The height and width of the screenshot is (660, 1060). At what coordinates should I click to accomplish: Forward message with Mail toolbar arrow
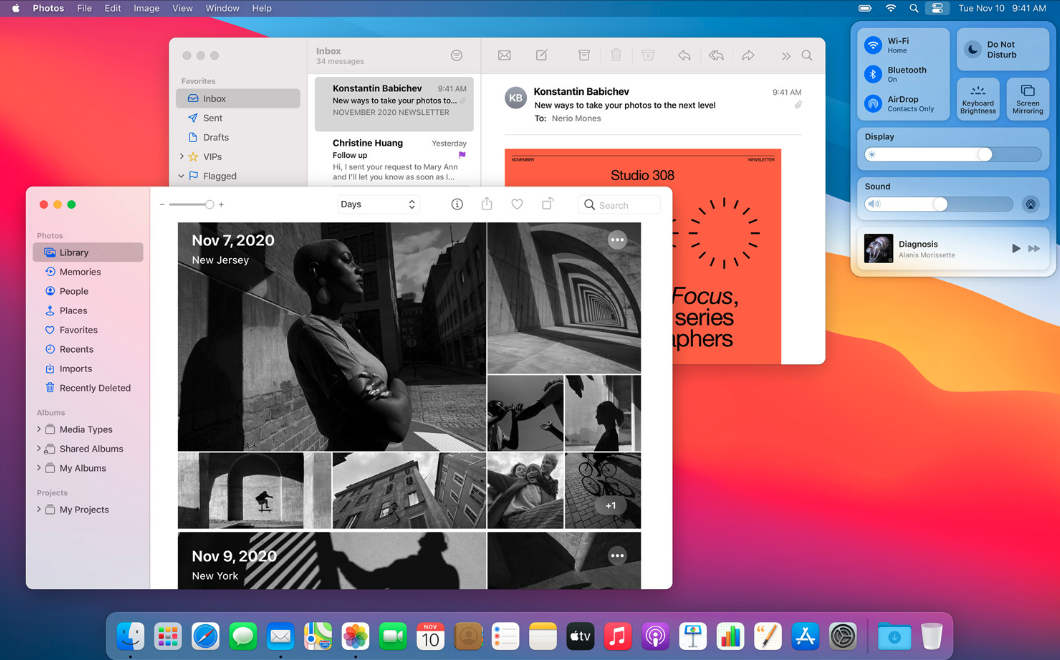[x=748, y=55]
